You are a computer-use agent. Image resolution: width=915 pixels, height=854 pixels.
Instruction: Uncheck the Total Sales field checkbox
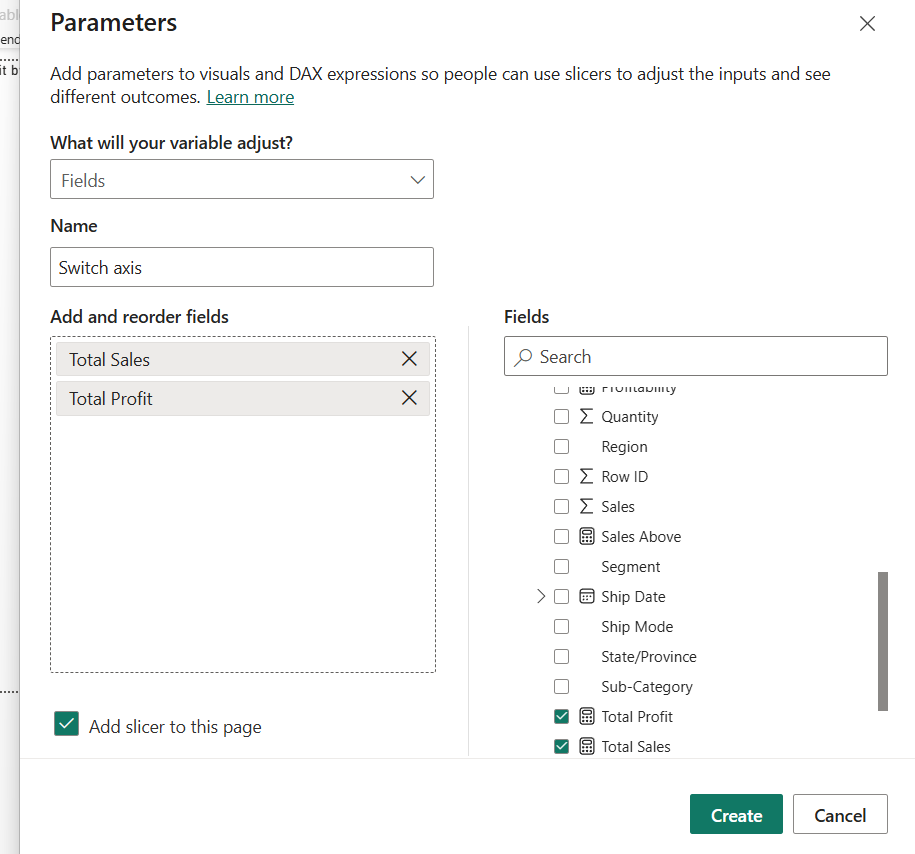point(561,747)
